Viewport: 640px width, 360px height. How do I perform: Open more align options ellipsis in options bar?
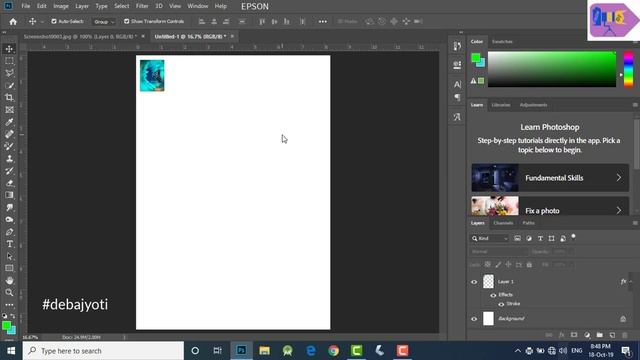(322, 22)
